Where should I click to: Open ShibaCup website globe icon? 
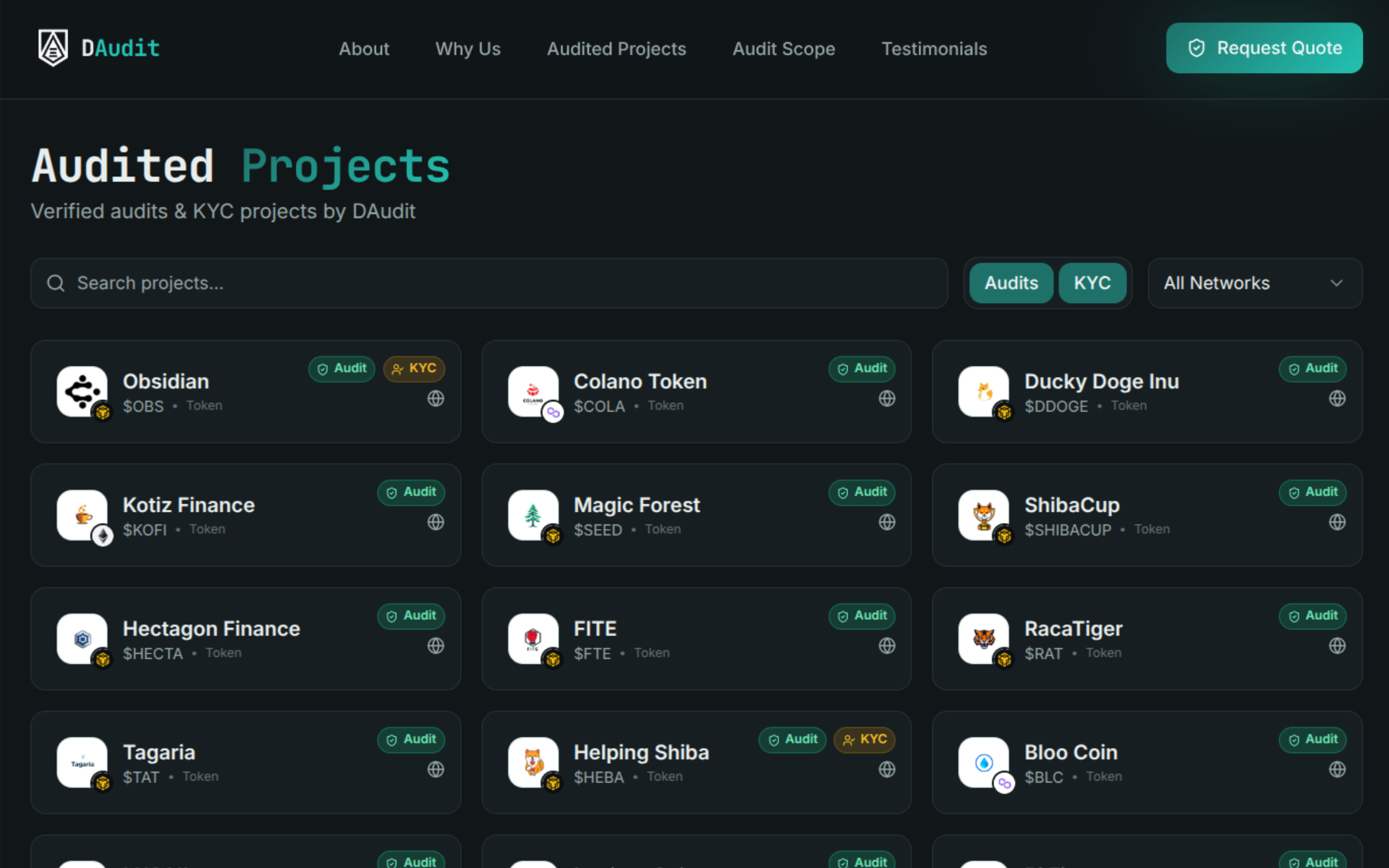click(1338, 522)
